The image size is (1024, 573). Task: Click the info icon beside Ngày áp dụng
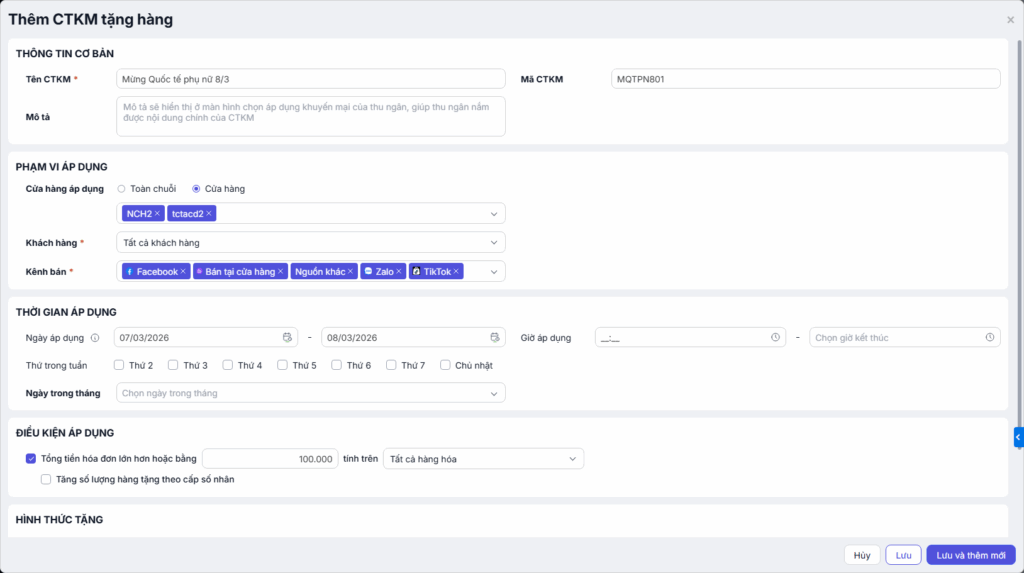pyautogui.click(x=95, y=338)
